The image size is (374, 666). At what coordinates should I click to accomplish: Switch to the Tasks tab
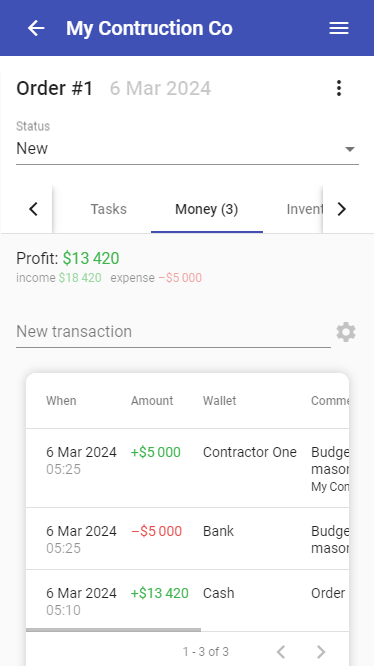[109, 209]
